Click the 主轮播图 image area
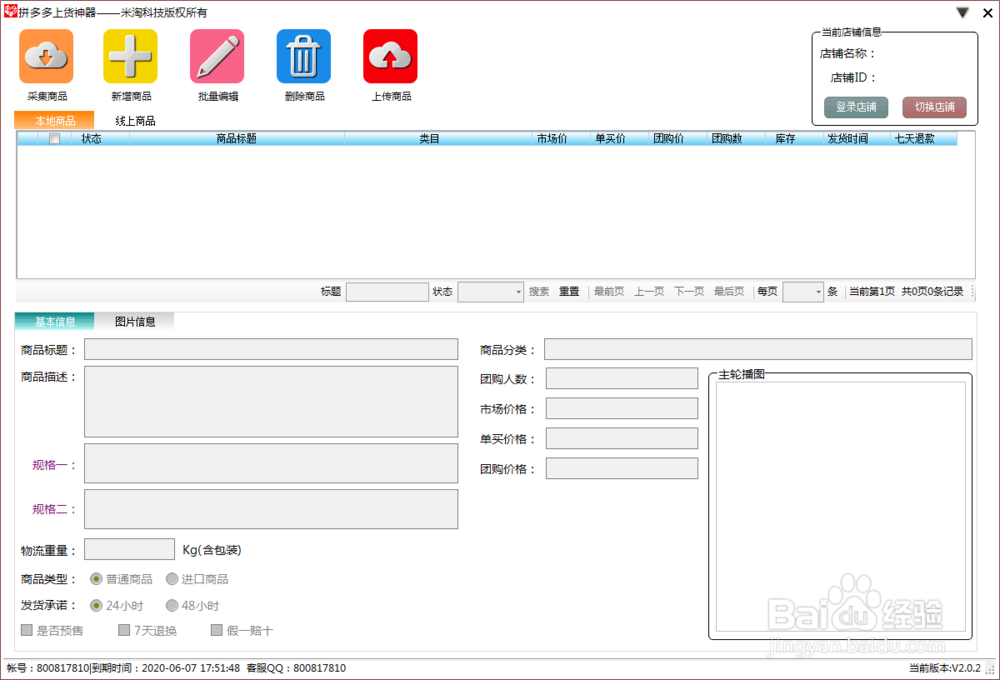This screenshot has width=1000, height=680. pos(841,506)
